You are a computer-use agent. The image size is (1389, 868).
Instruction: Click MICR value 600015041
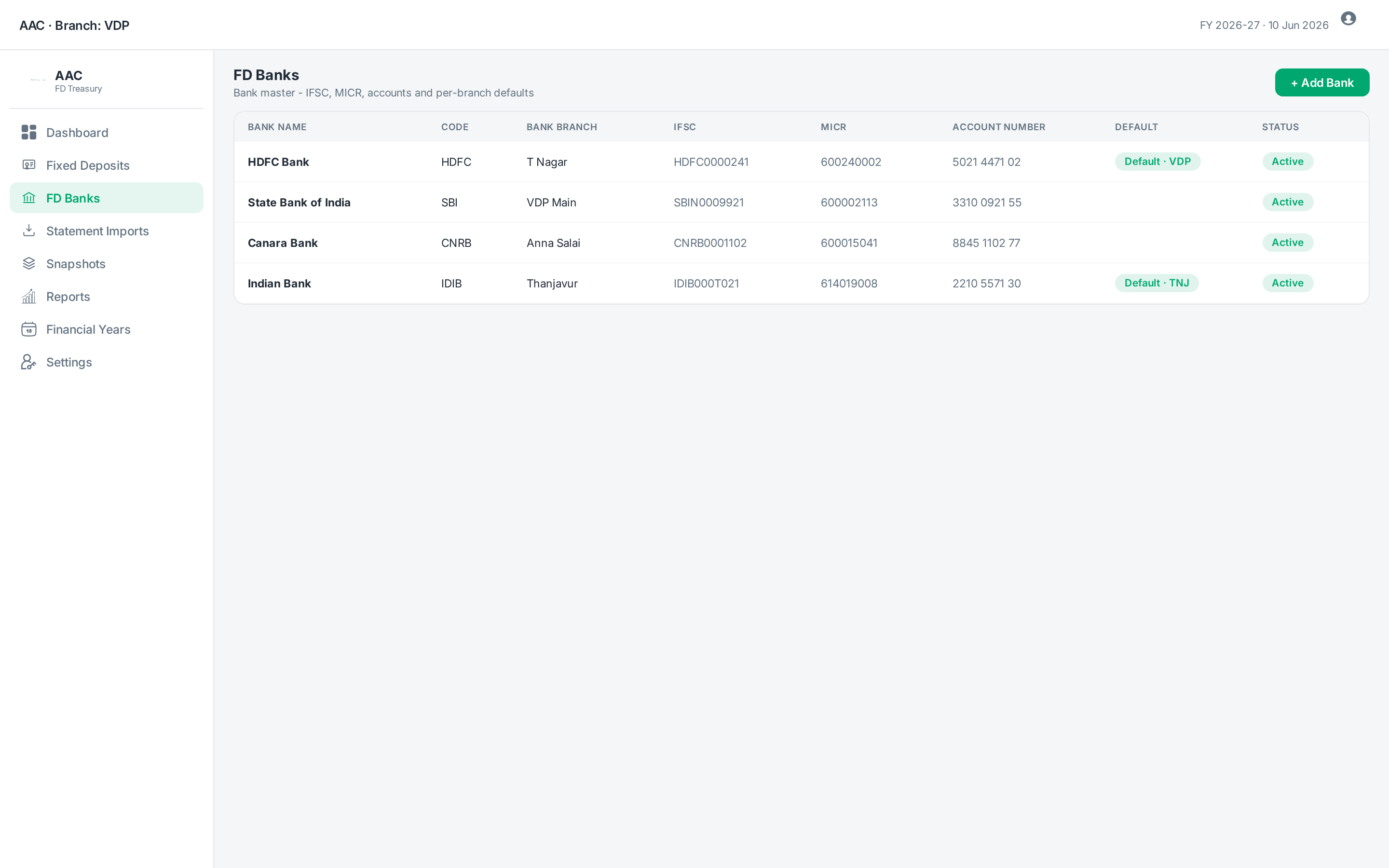click(x=849, y=243)
